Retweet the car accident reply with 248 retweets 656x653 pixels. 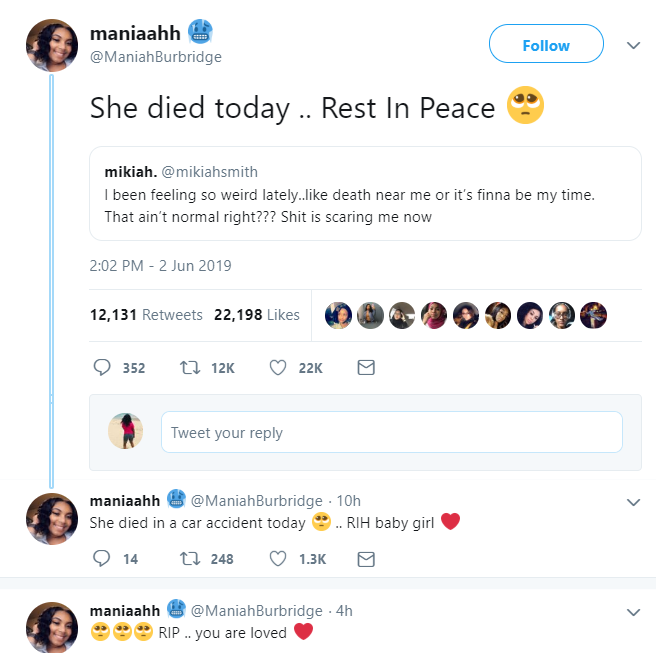(x=187, y=559)
